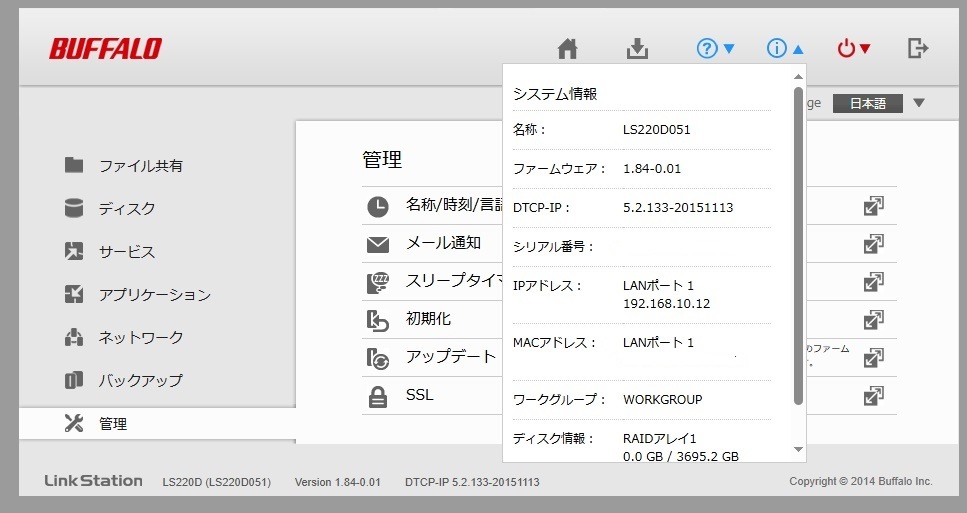Open settings popup icon for メール通知 row
Image resolution: width=967 pixels, height=513 pixels.
coord(874,244)
